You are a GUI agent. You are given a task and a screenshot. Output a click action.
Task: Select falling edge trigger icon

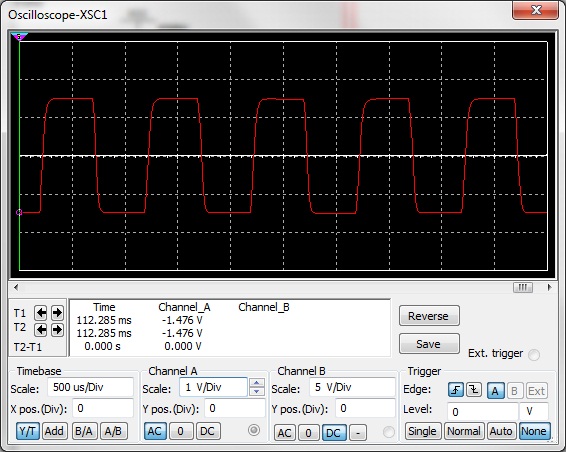tap(474, 390)
